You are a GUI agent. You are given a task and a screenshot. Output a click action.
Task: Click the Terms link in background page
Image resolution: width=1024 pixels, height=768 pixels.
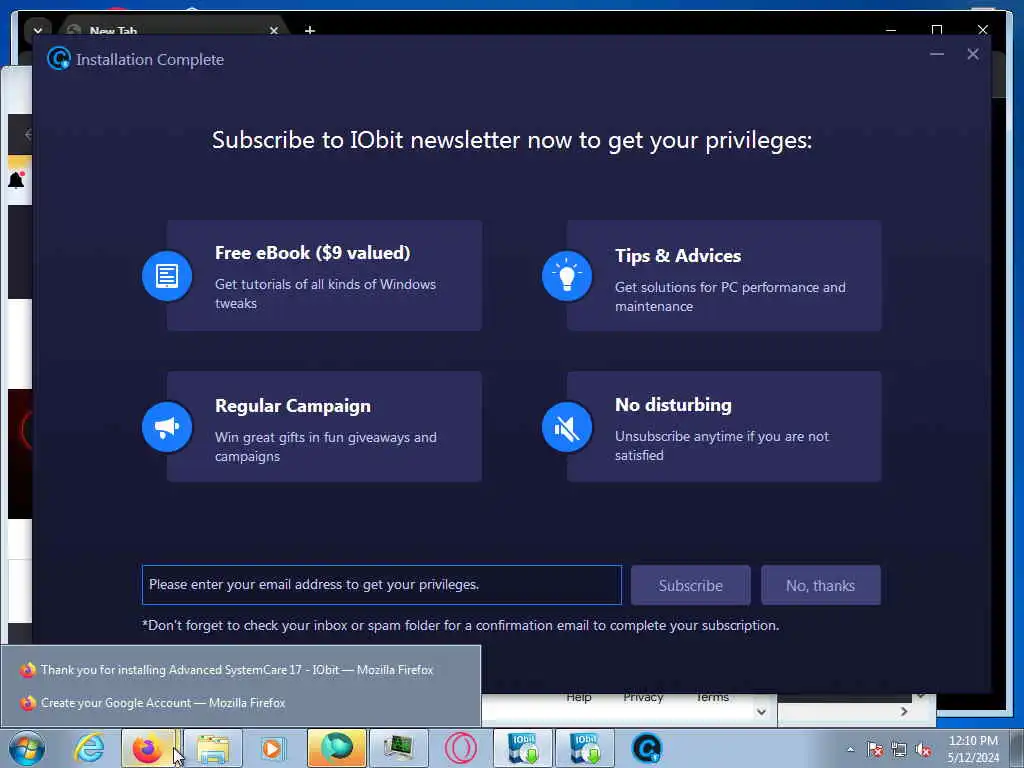pyautogui.click(x=712, y=697)
